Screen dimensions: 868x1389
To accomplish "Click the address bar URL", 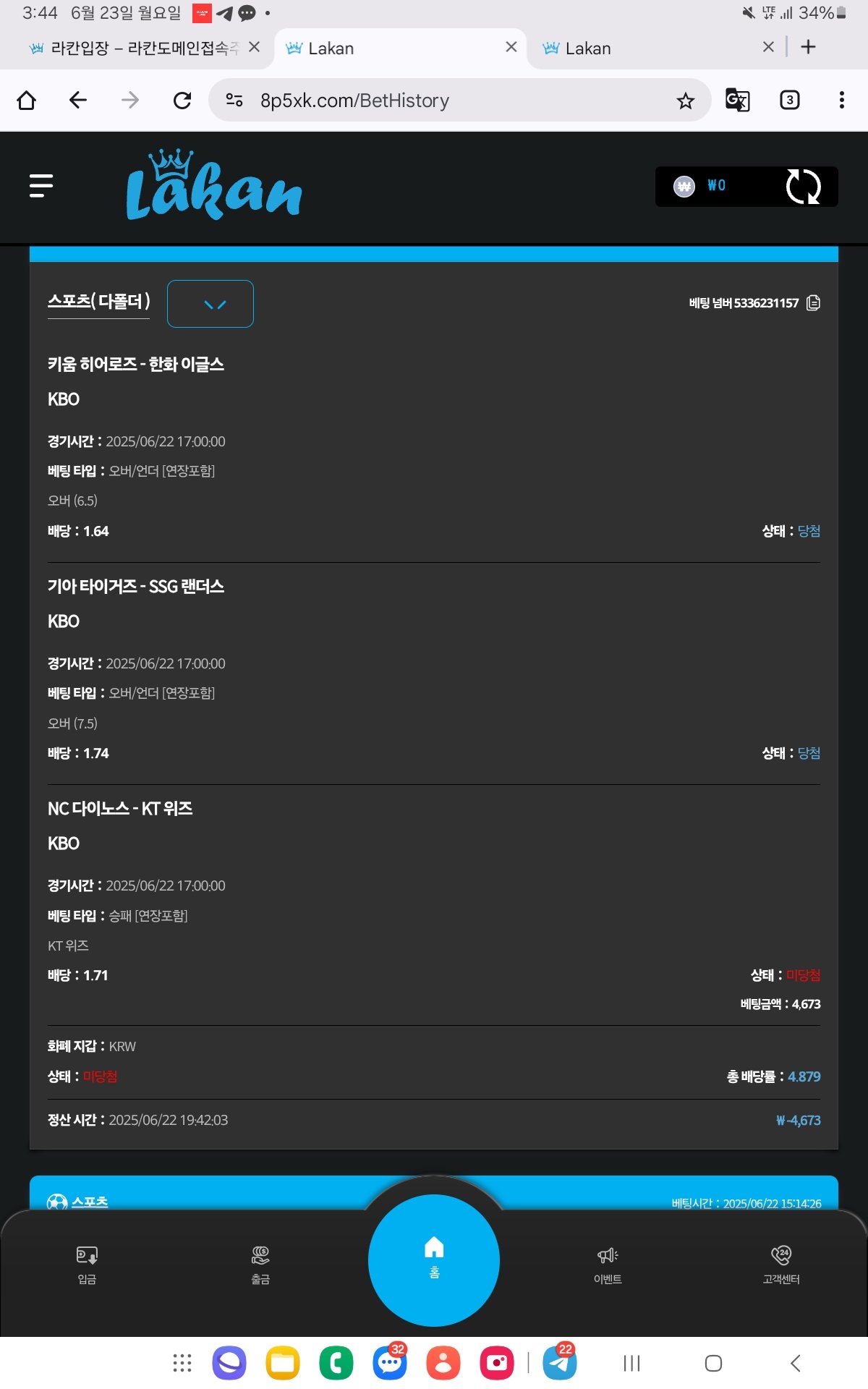I will point(354,101).
